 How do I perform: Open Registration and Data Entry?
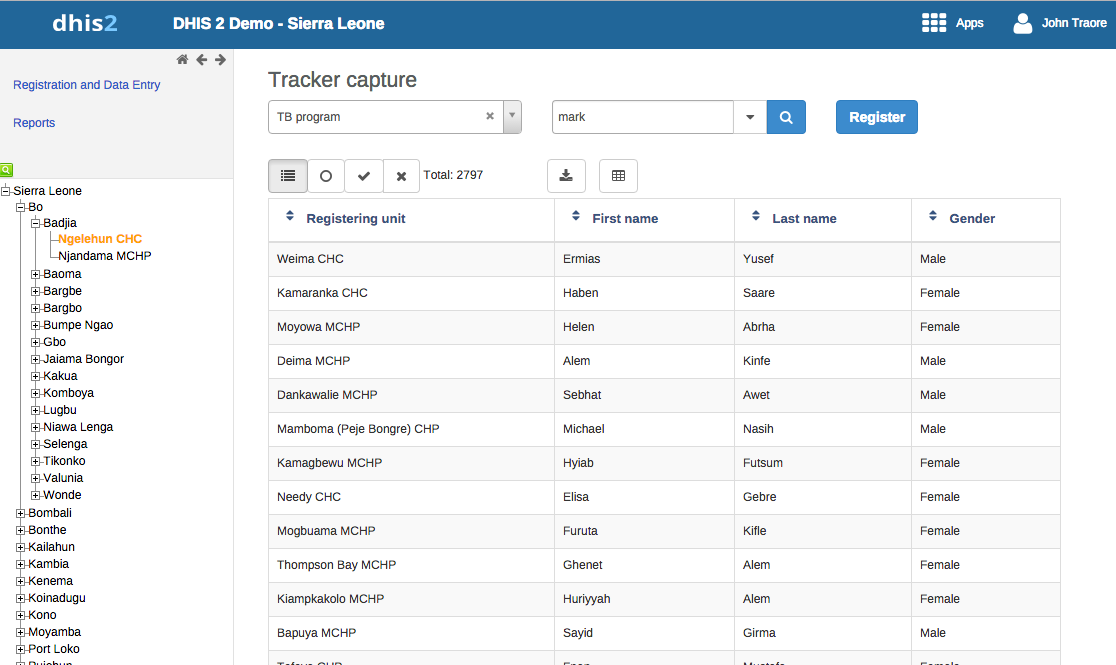pos(87,85)
